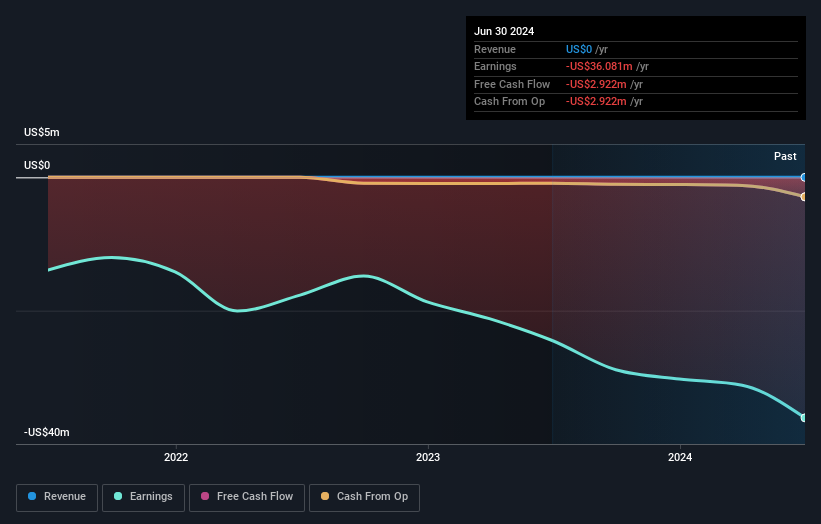Click the Past label on chart

click(785, 157)
